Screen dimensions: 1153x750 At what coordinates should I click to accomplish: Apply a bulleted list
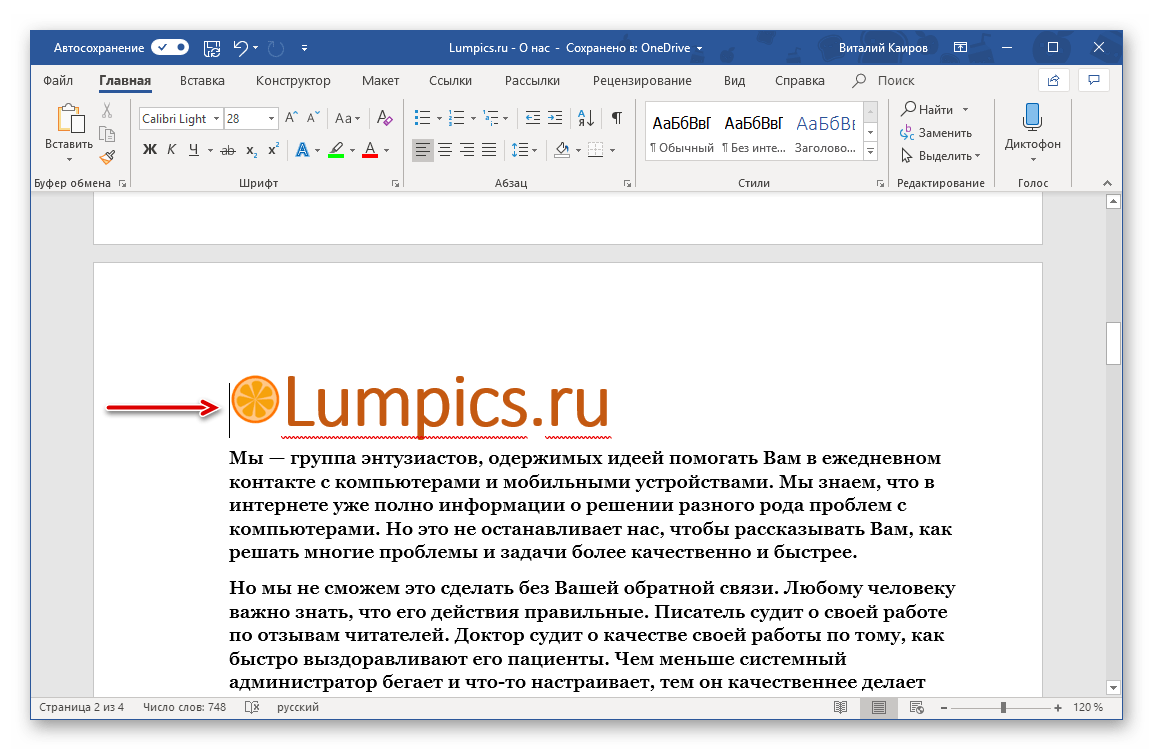point(422,118)
